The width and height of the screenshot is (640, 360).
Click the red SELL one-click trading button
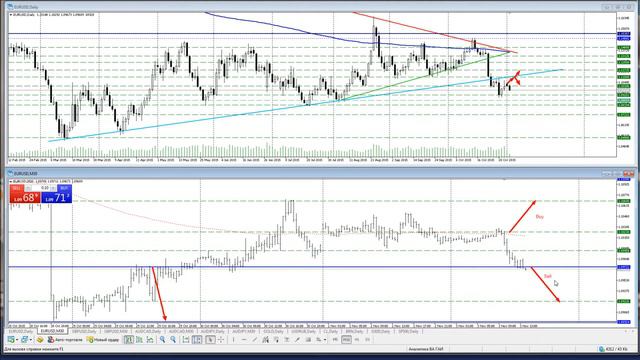[16, 188]
